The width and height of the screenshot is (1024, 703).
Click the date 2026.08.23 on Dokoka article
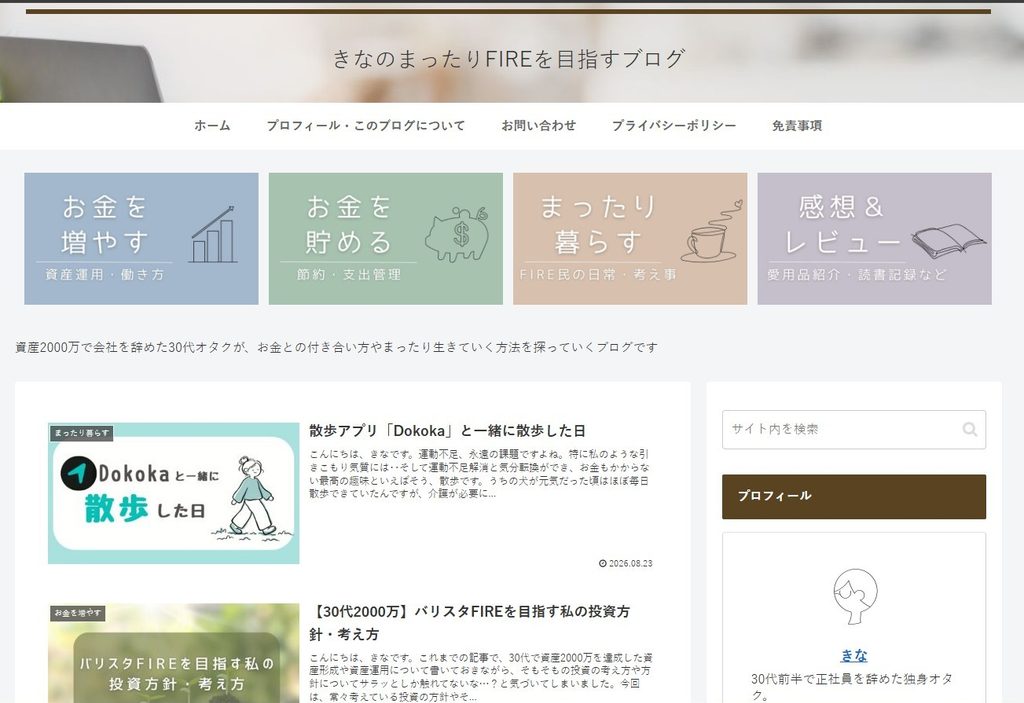tap(626, 563)
